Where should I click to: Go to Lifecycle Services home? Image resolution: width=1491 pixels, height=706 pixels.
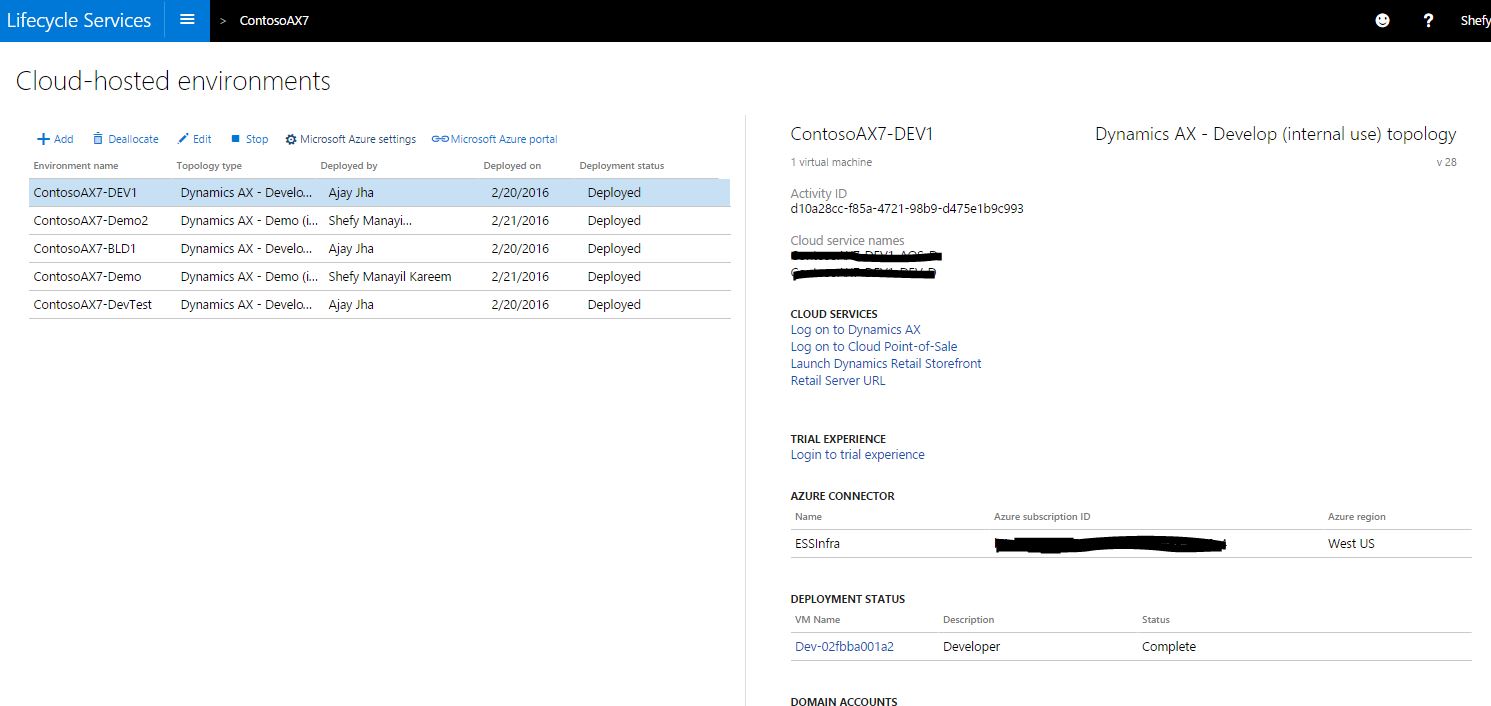pyautogui.click(x=79, y=20)
